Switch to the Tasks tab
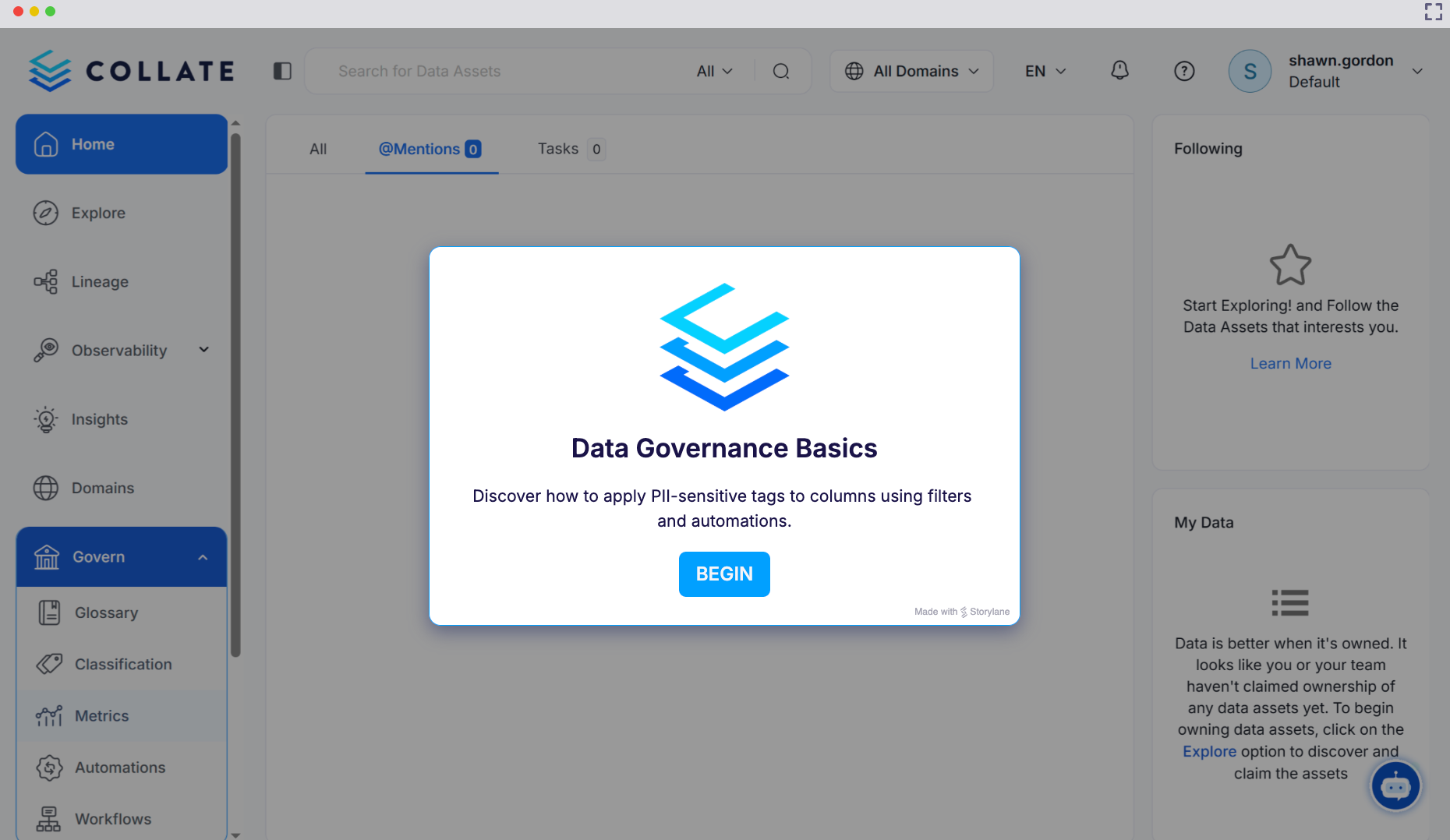 pyautogui.click(x=558, y=149)
